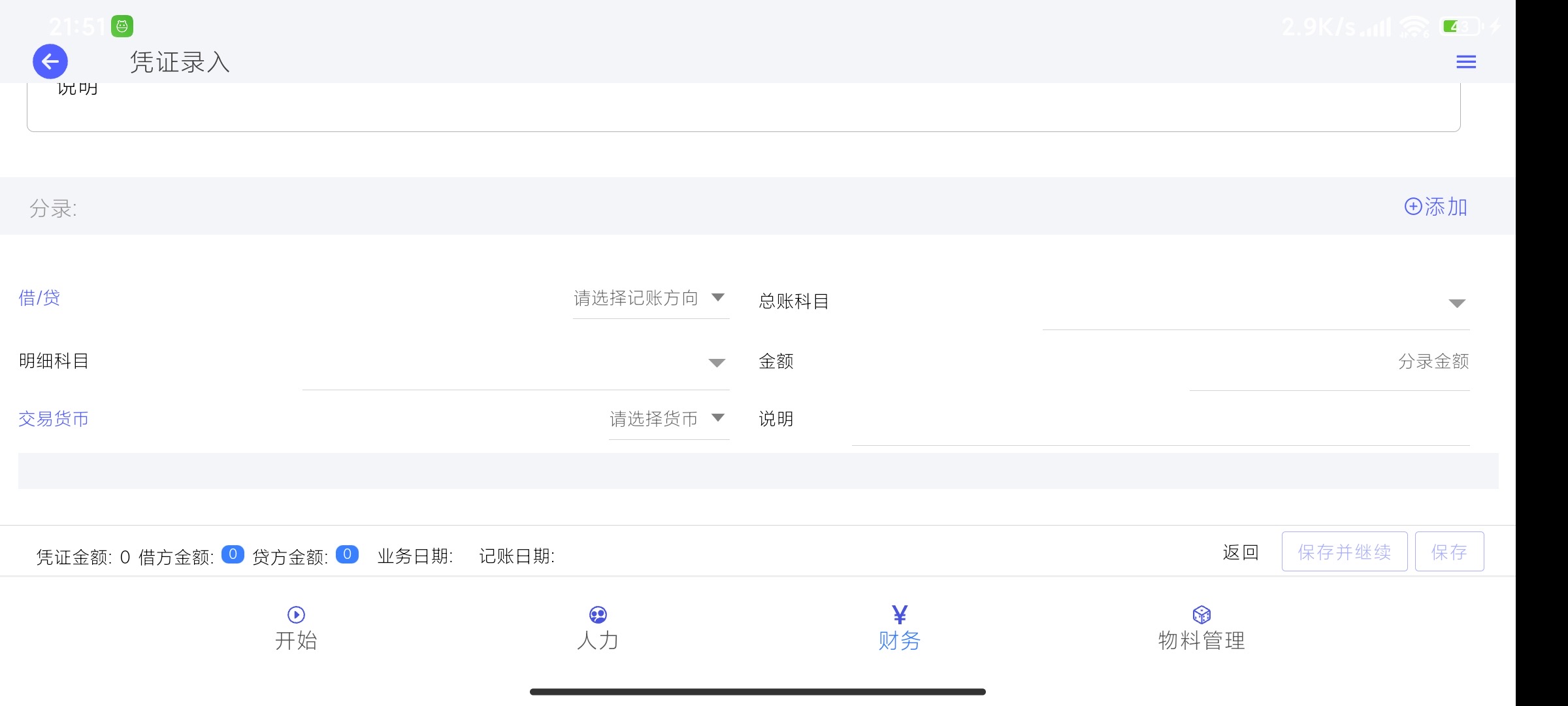This screenshot has width=1568, height=706.
Task: Open 请选择记账方向 dropdown
Action: [651, 298]
